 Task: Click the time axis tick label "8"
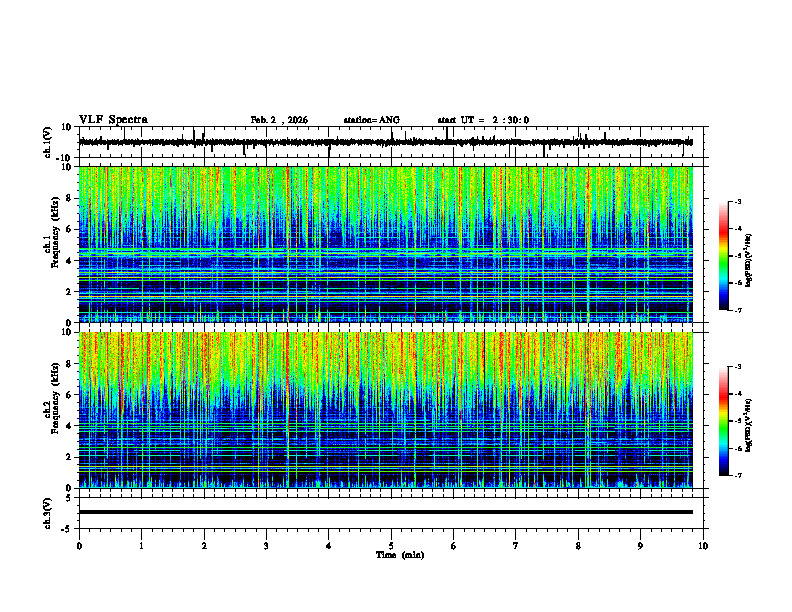[x=578, y=546]
